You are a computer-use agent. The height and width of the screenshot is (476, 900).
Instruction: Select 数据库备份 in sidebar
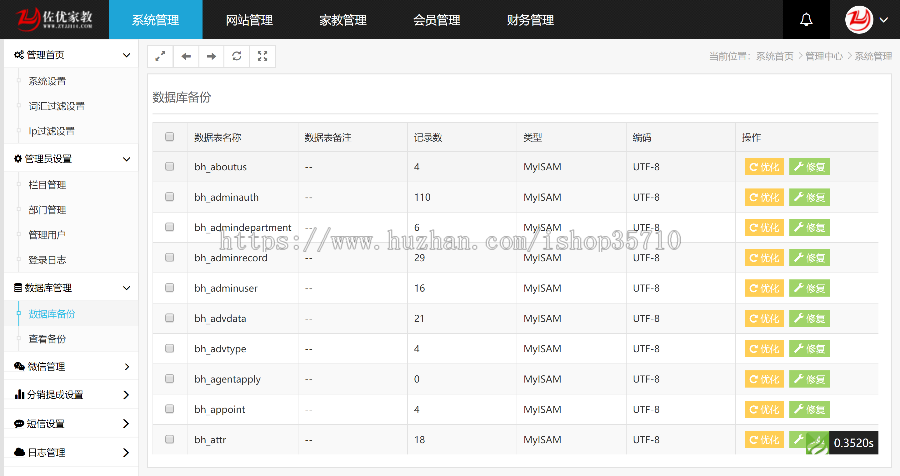(x=52, y=314)
